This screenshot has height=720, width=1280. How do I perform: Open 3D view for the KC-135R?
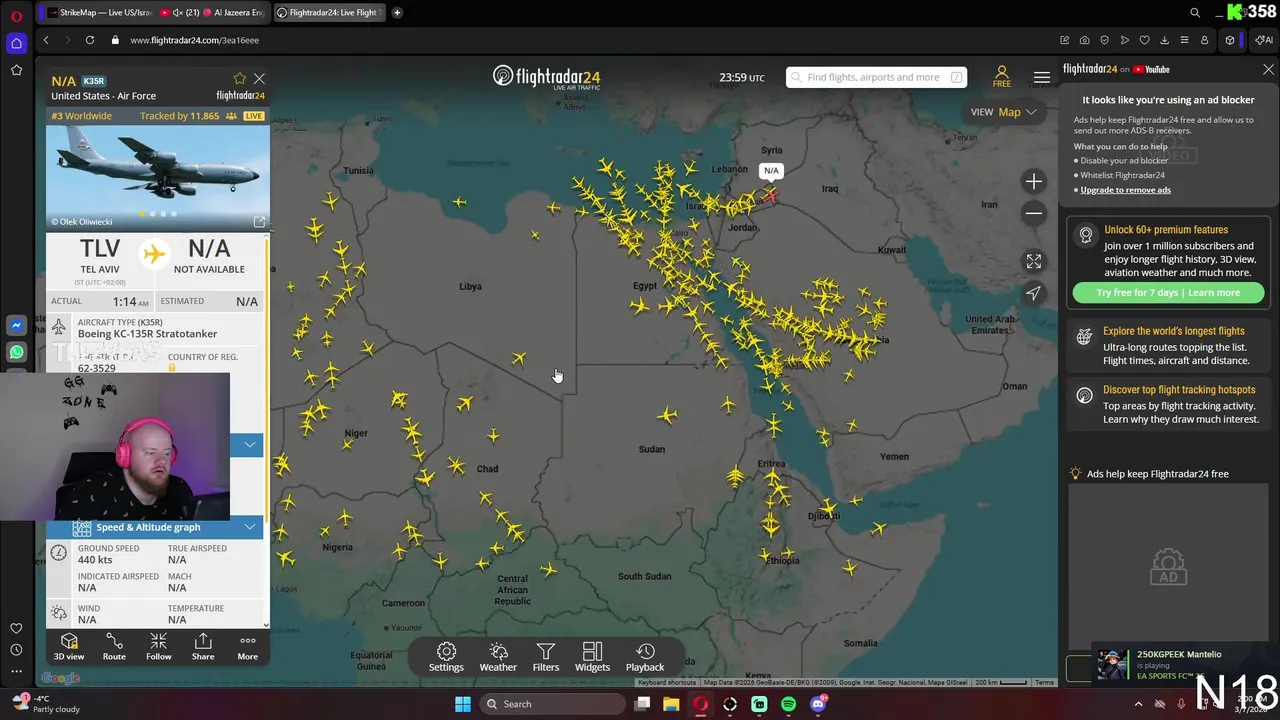click(69, 647)
